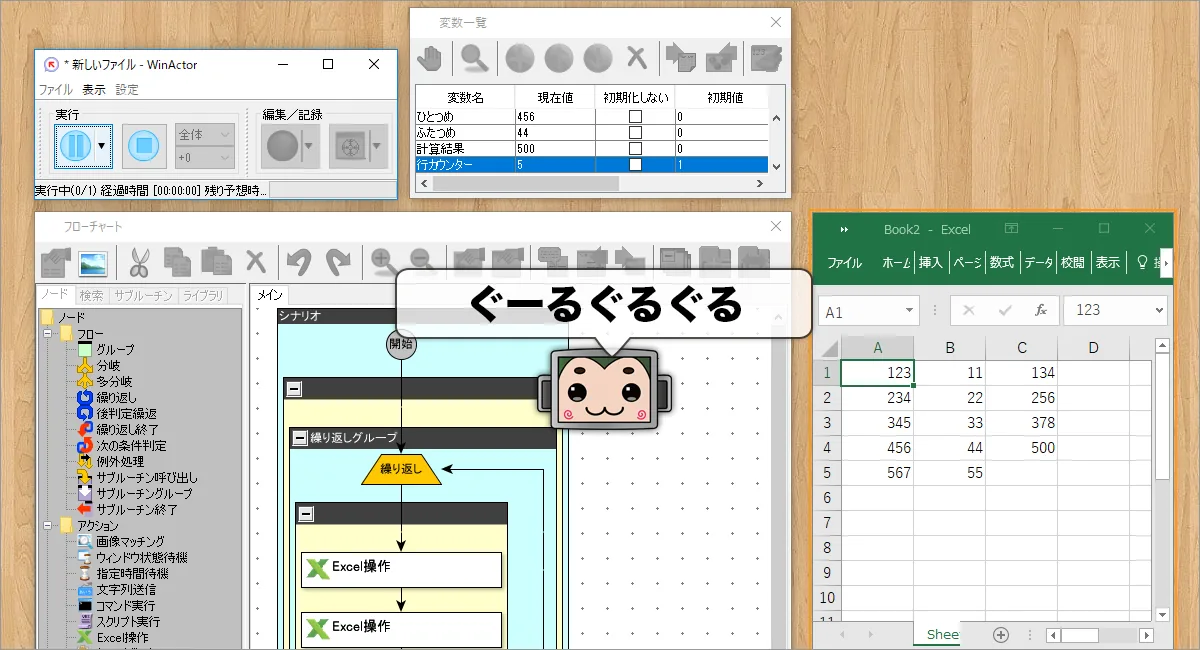Toggle 初期化しない checkbox for 行カウンター
Viewport: 1200px width, 650px height.
coord(635,164)
